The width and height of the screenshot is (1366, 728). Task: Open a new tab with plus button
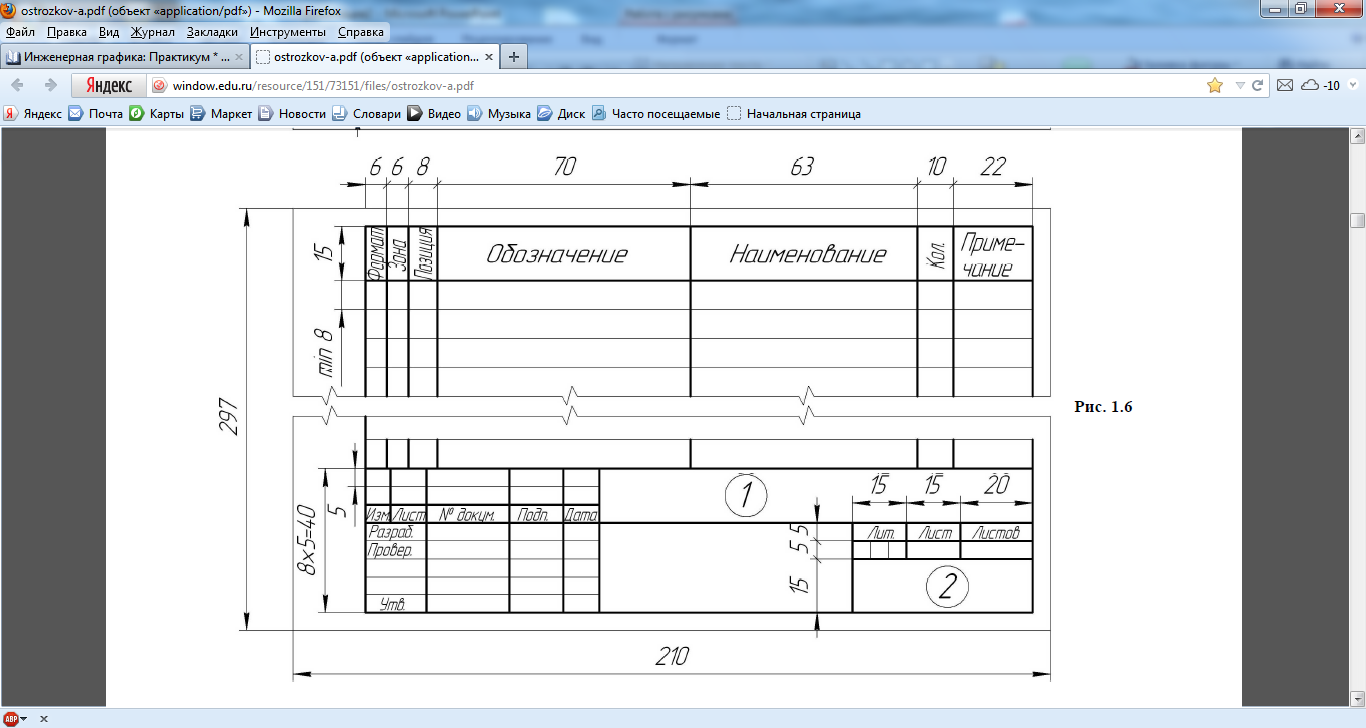tap(514, 56)
